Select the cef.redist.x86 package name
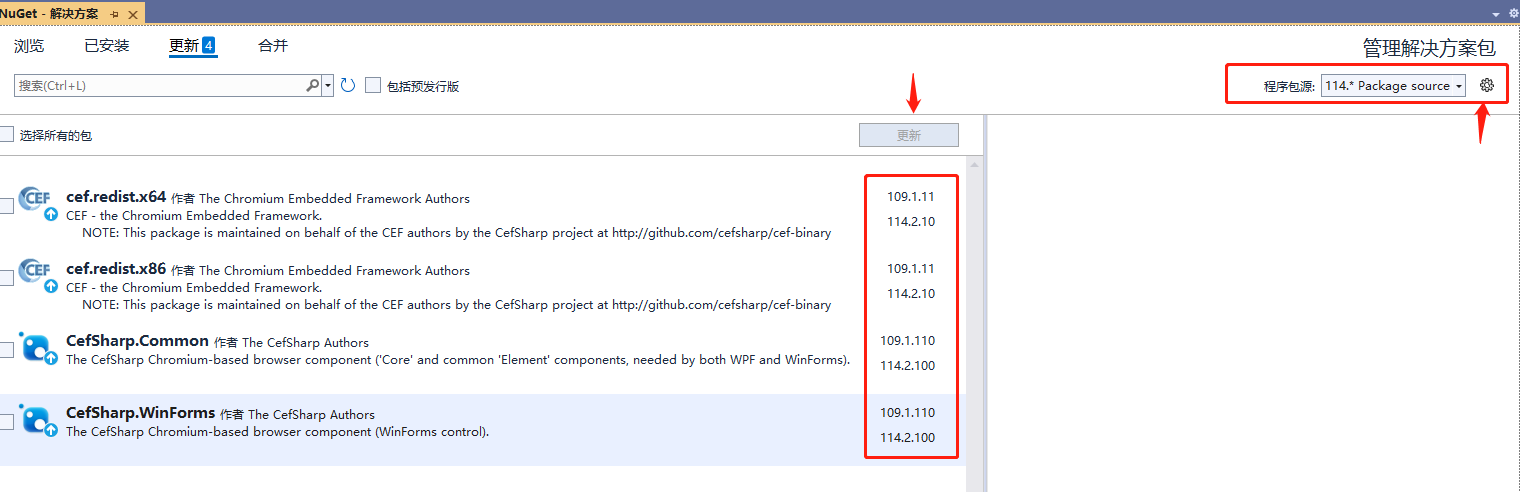The image size is (1520, 492). tap(116, 269)
